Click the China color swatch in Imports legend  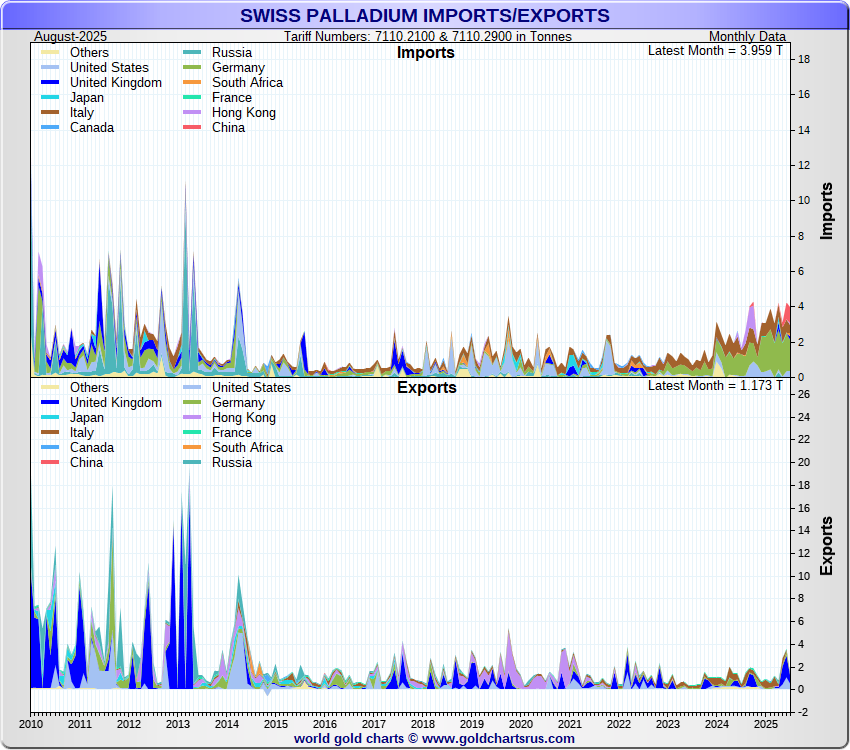click(x=195, y=128)
